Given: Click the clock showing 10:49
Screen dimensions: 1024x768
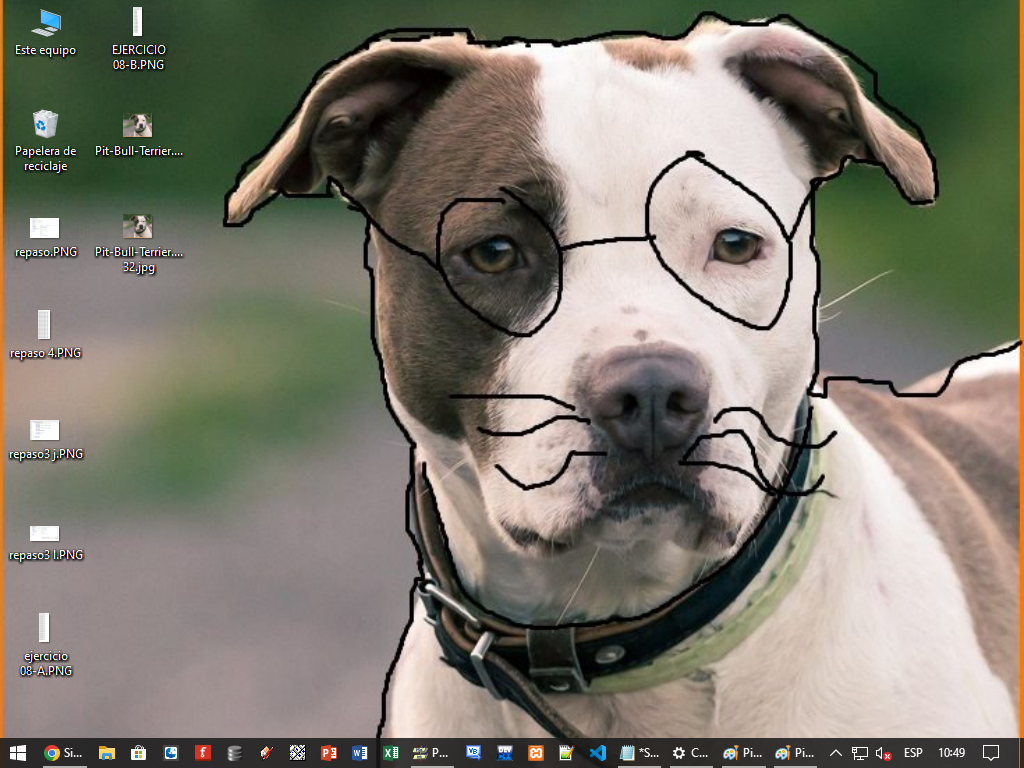Looking at the screenshot, I should tap(952, 753).
